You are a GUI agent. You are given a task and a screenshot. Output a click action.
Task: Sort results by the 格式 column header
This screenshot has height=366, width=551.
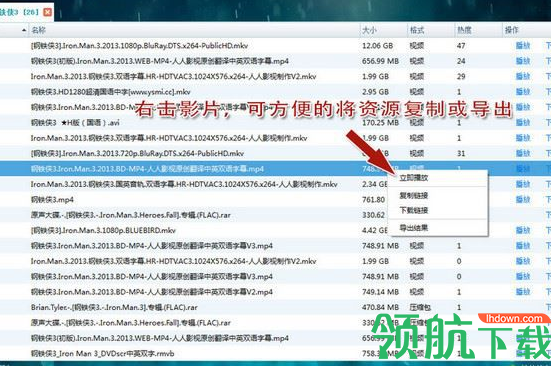click(x=417, y=30)
